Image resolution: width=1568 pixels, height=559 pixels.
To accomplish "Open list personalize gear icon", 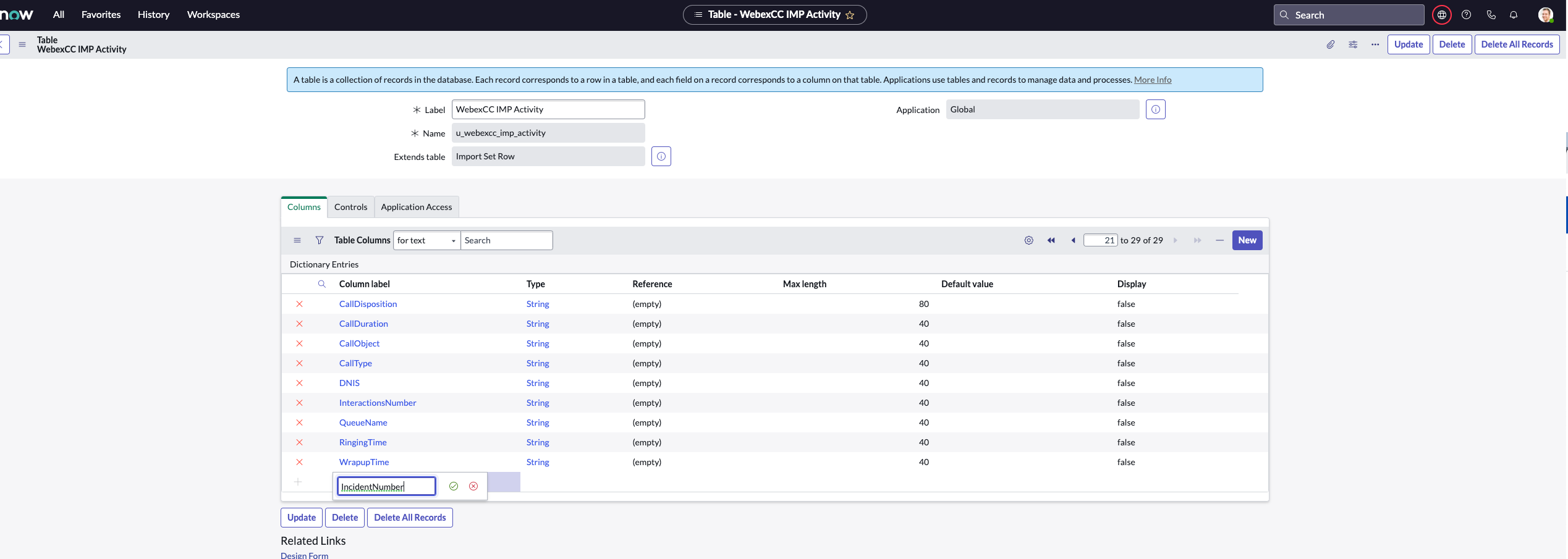I will click(1028, 240).
